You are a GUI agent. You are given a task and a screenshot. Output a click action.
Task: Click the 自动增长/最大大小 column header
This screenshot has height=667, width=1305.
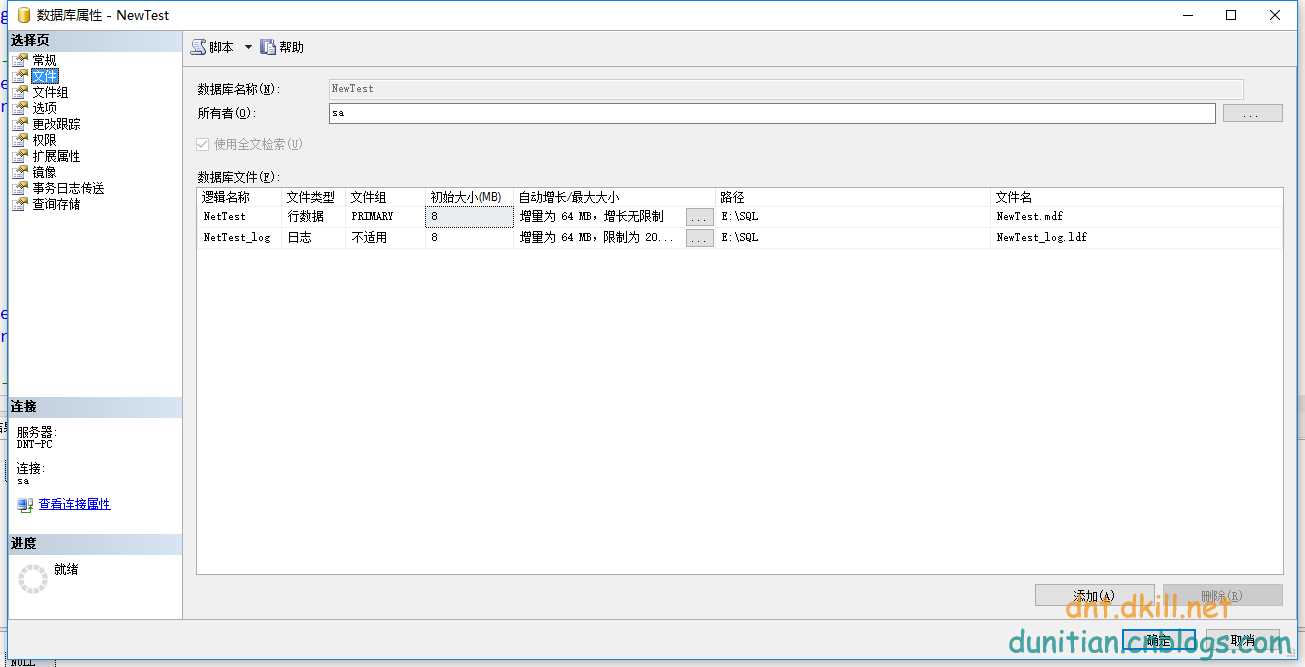[x=615, y=197]
